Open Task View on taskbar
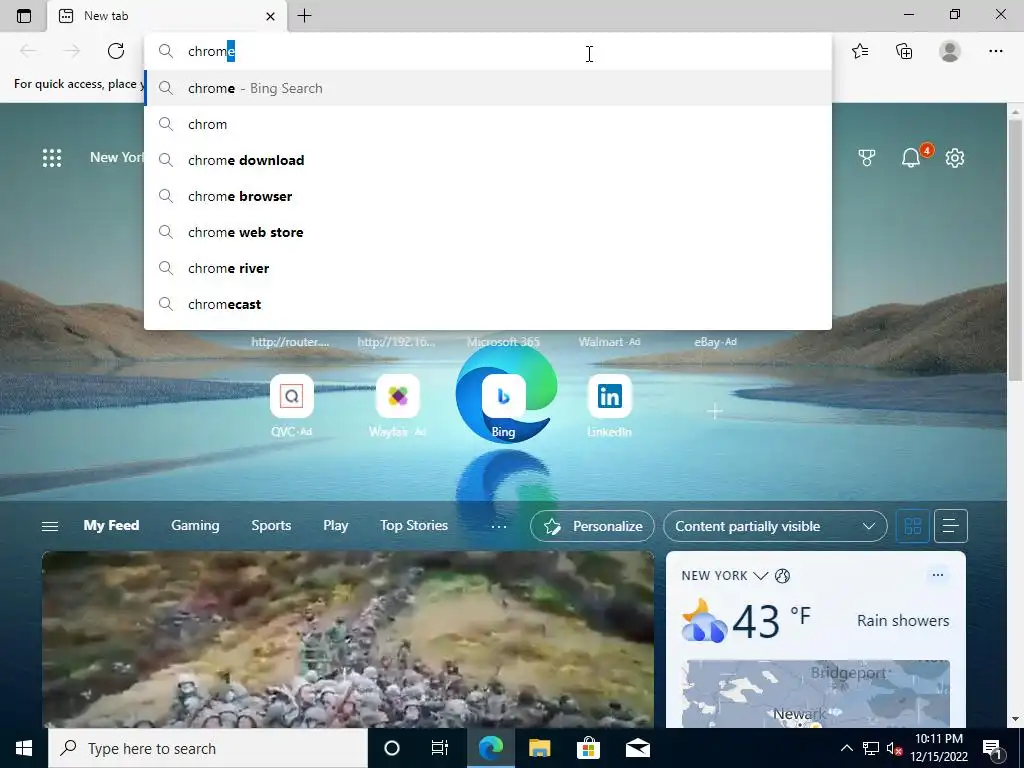The width and height of the screenshot is (1024, 768). [x=440, y=748]
